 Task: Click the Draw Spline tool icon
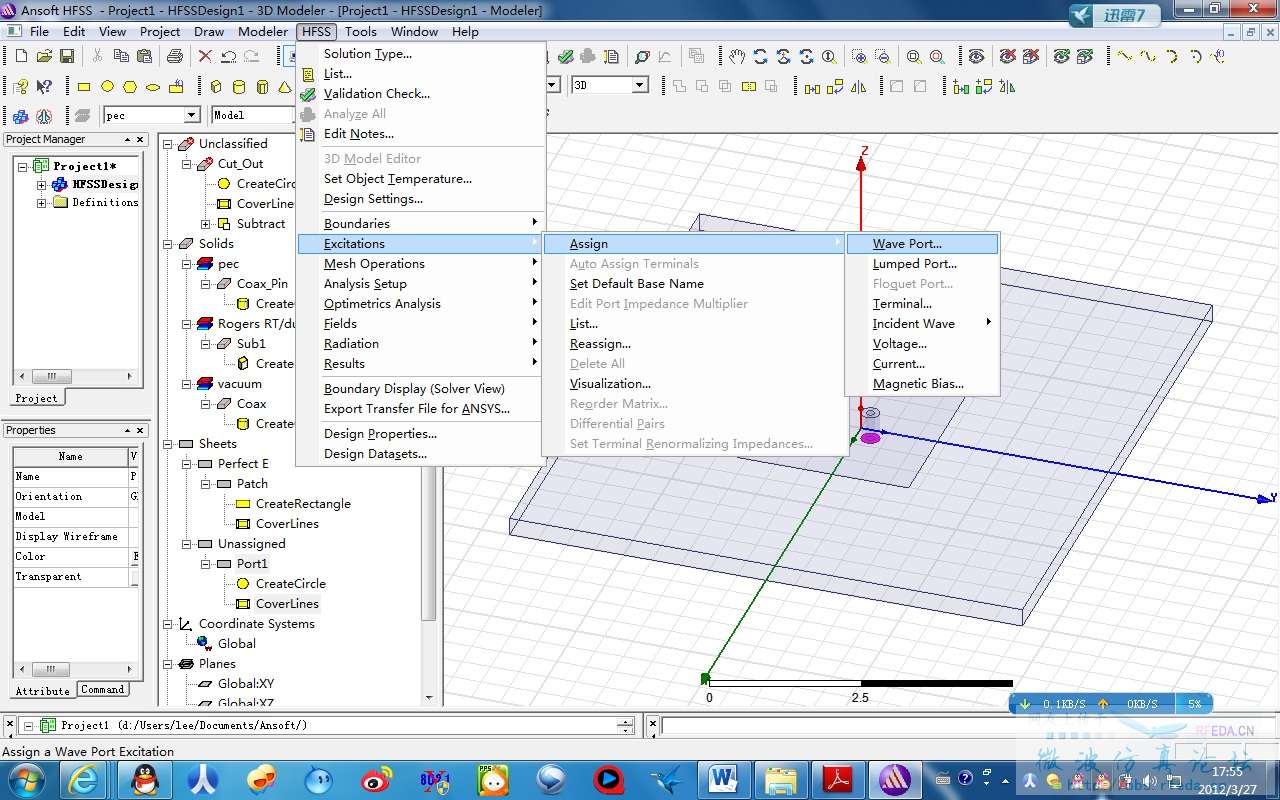tap(1148, 57)
